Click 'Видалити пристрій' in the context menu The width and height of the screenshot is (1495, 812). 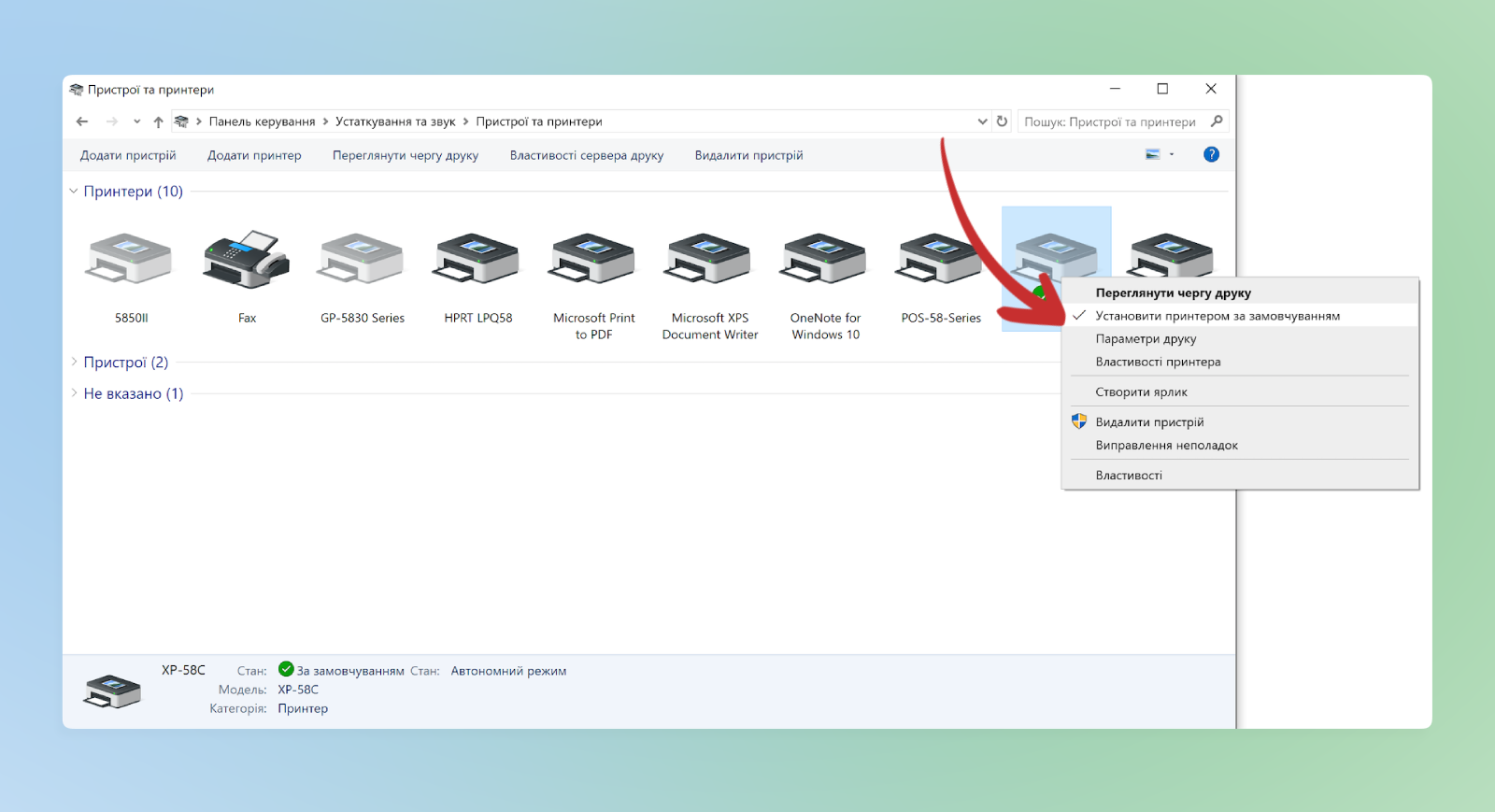[x=1149, y=422]
